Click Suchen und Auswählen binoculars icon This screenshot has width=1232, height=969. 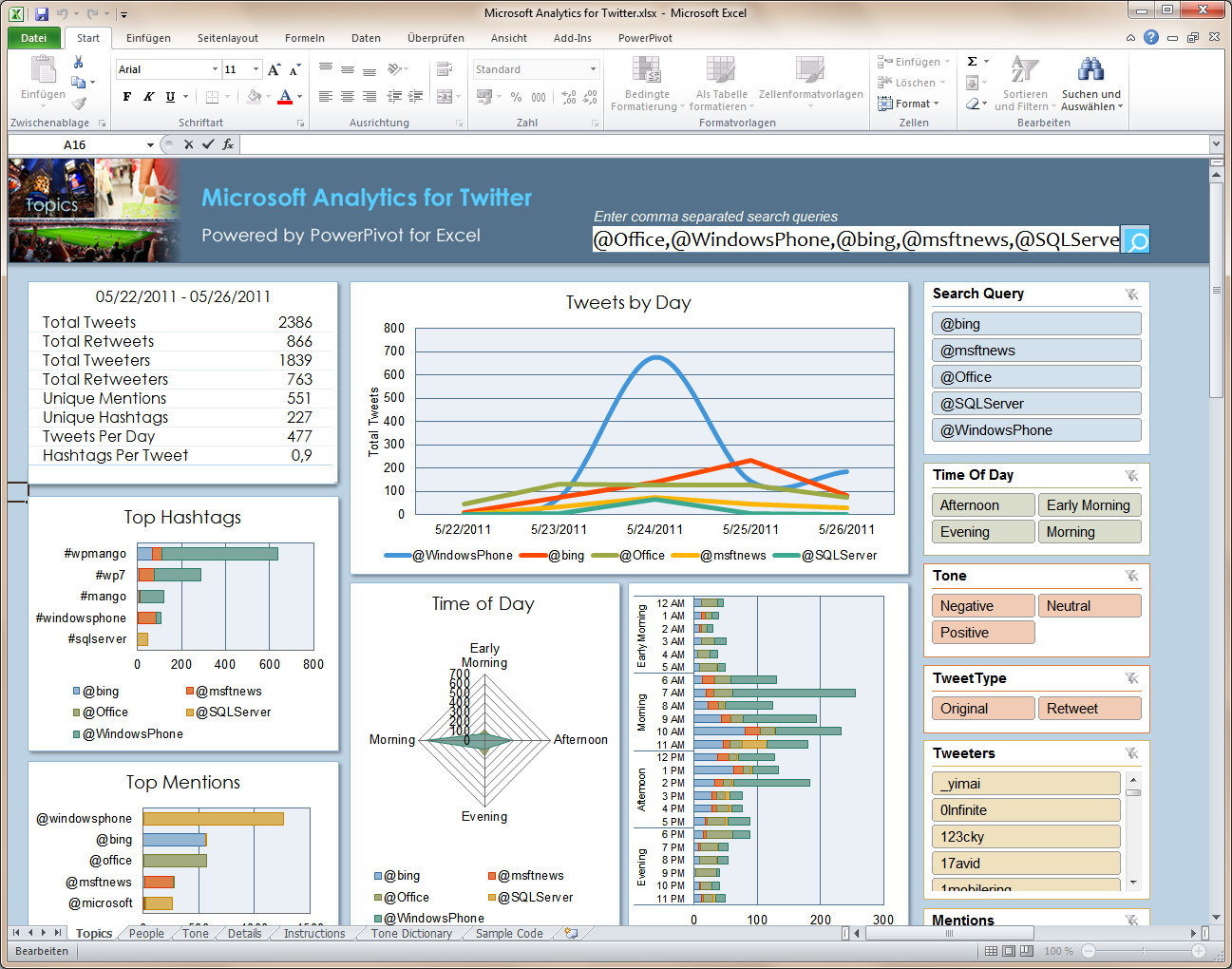[1090, 70]
